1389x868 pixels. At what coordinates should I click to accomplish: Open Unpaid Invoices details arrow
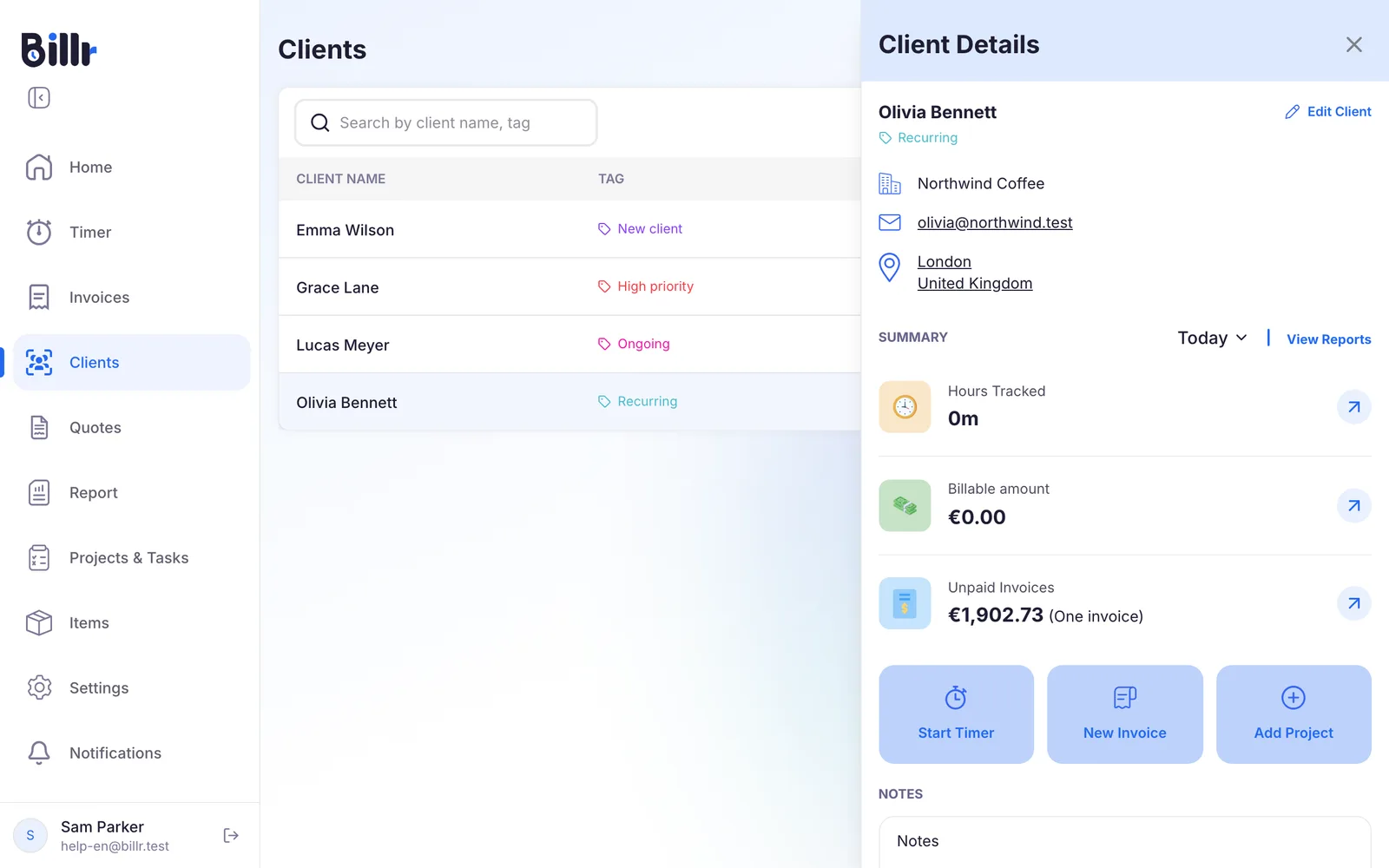pyautogui.click(x=1353, y=603)
